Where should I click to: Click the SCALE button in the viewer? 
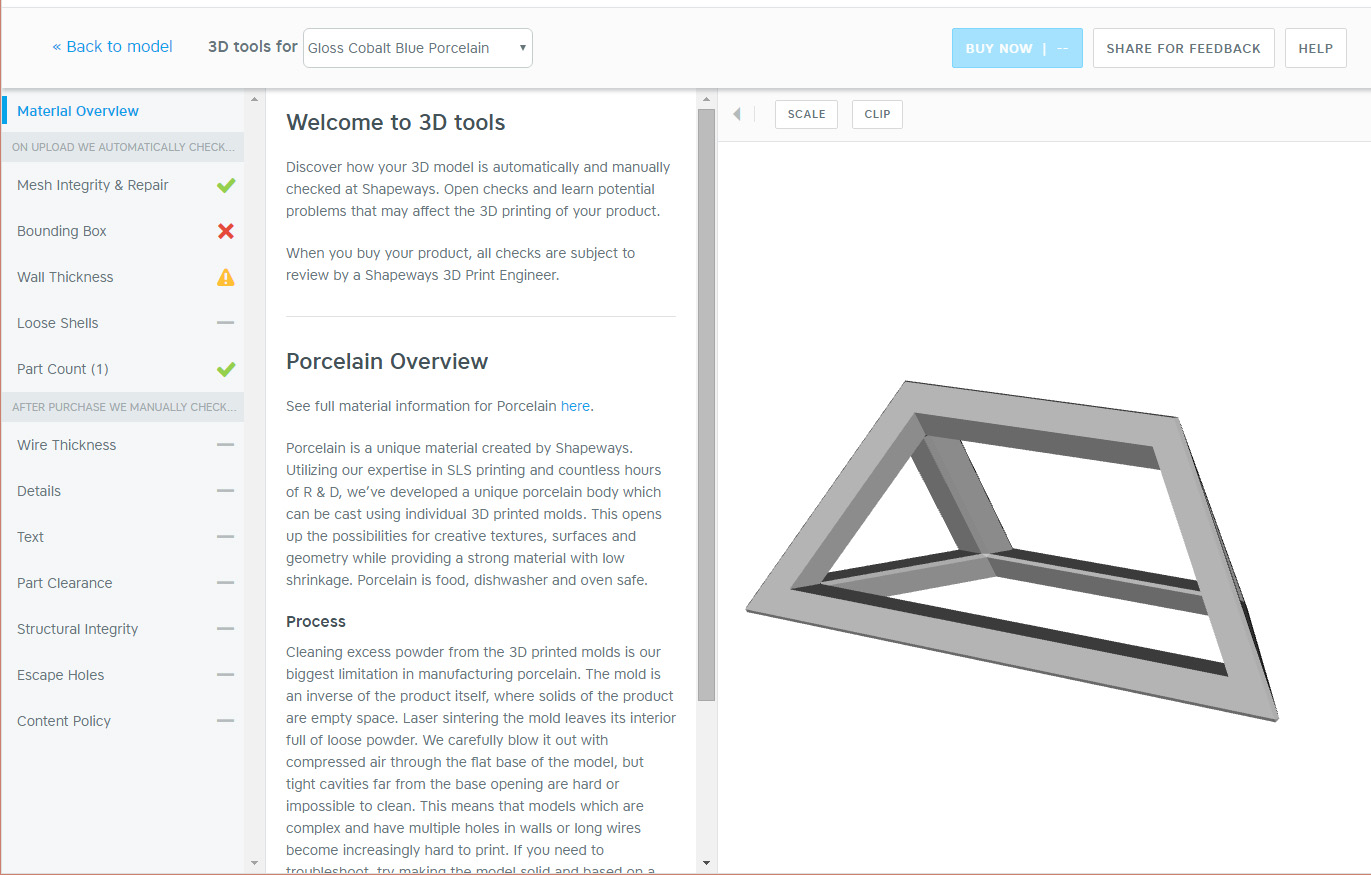pyautogui.click(x=806, y=114)
